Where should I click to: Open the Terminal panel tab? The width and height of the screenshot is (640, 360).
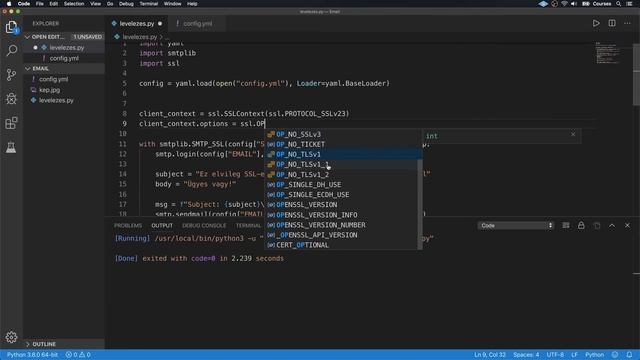pos(248,225)
